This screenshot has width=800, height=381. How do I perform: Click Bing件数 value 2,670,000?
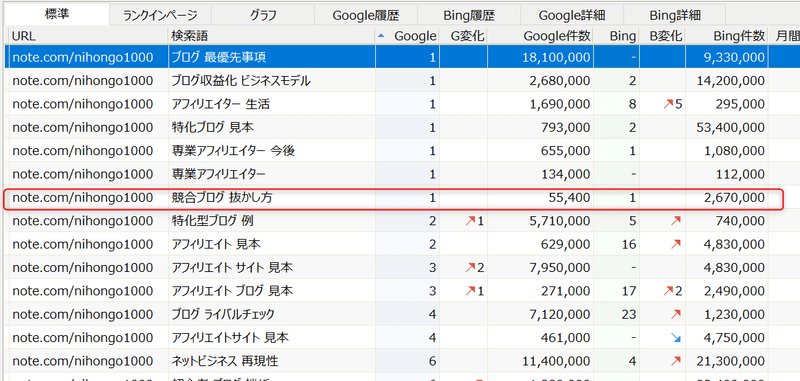pyautogui.click(x=734, y=198)
